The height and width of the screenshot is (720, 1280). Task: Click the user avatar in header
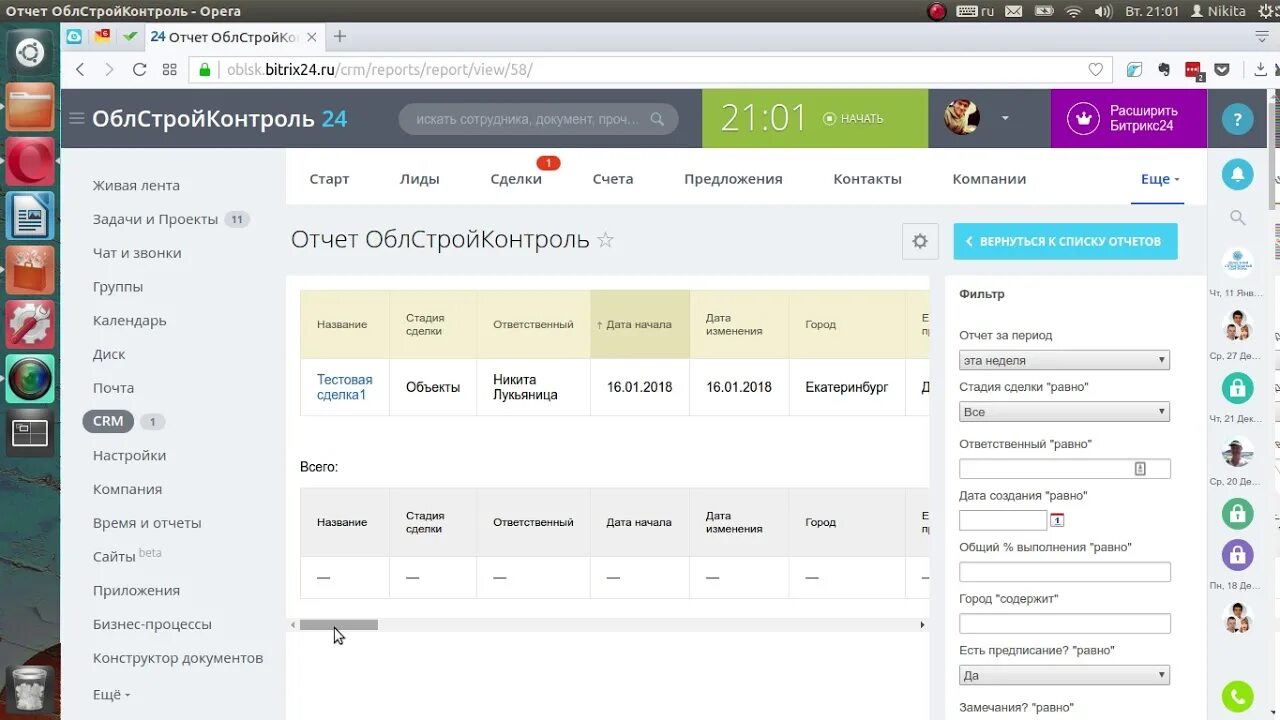click(x=962, y=118)
